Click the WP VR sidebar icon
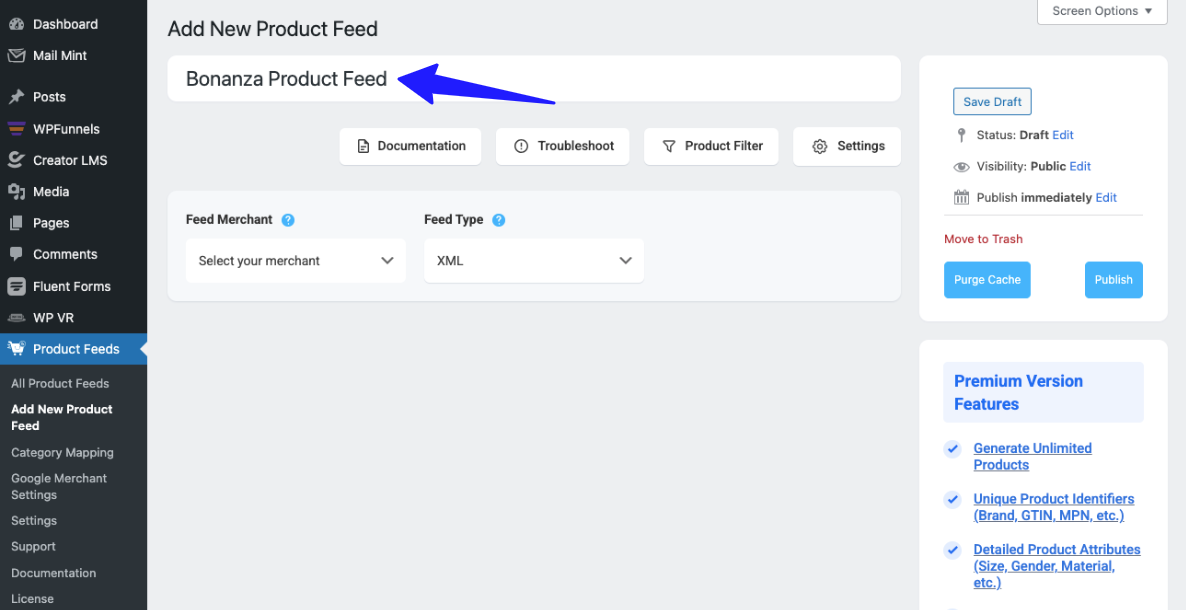The width and height of the screenshot is (1186, 610). (x=16, y=318)
